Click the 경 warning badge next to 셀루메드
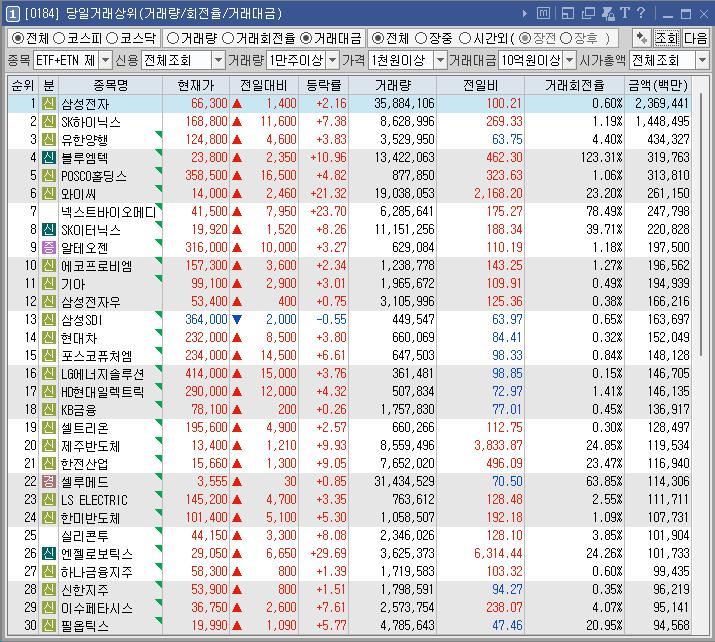The width and height of the screenshot is (715, 642). [49, 482]
